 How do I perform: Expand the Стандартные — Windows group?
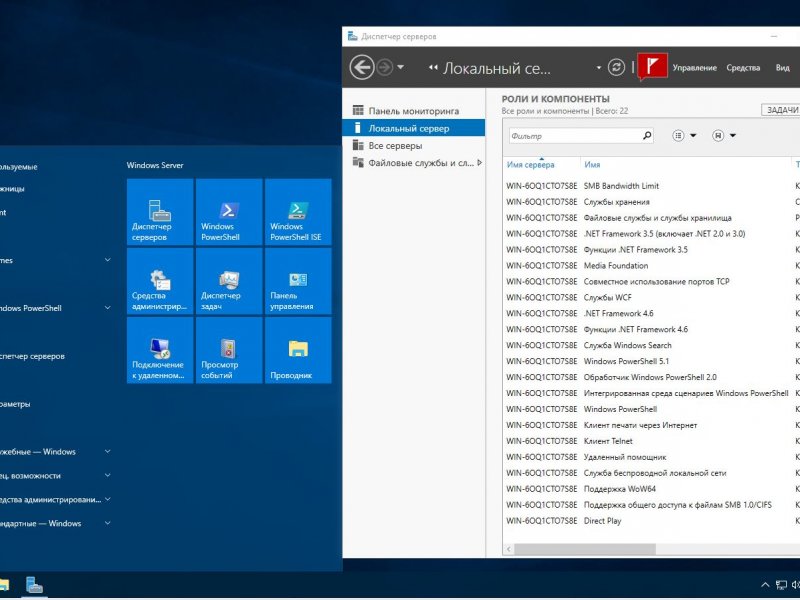pos(108,523)
